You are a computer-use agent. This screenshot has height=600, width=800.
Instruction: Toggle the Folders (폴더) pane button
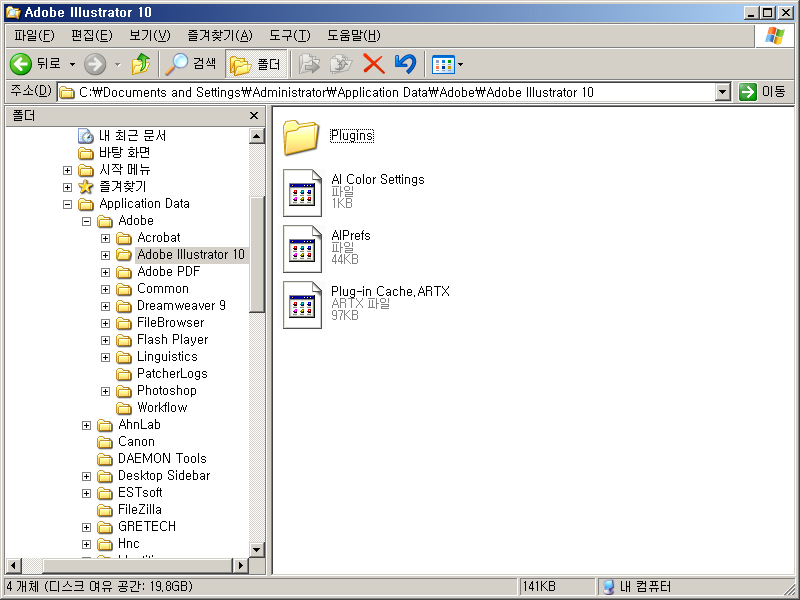point(256,64)
